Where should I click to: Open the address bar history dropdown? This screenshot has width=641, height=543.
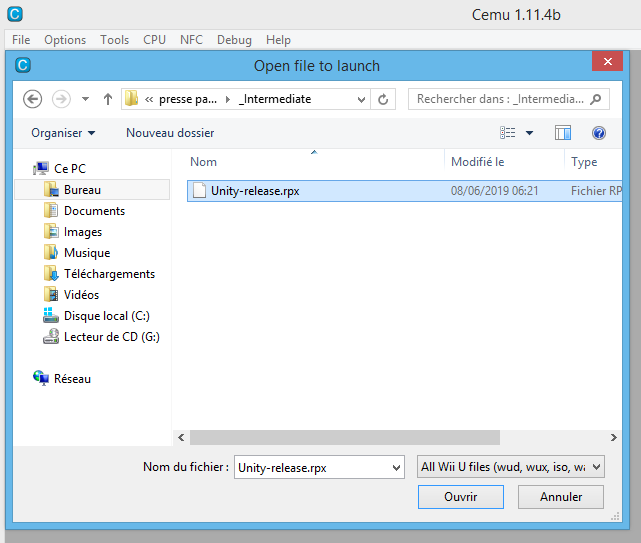pyautogui.click(x=361, y=99)
